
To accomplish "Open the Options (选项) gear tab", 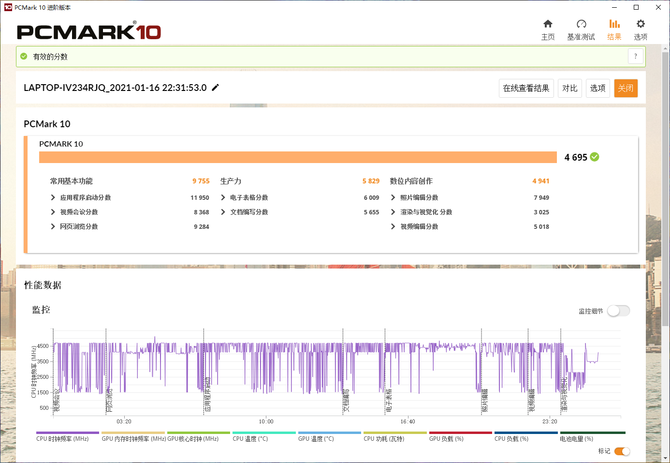I will pyautogui.click(x=640, y=29).
